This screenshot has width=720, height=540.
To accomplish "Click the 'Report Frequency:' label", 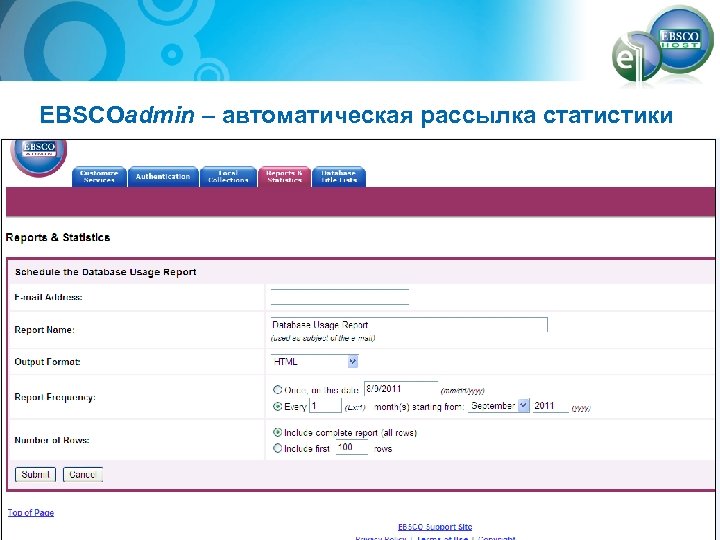I will (55, 397).
